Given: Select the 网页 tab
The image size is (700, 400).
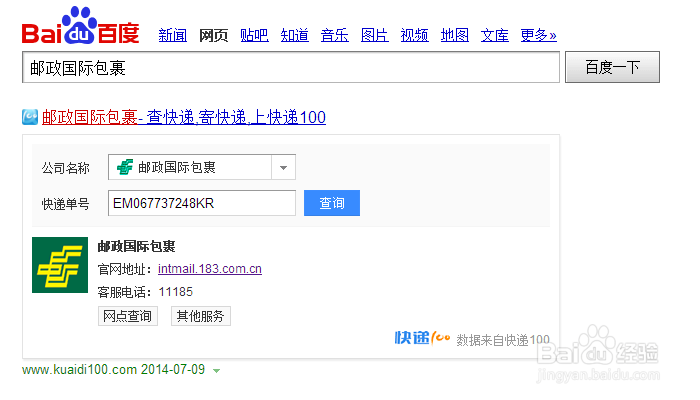Looking at the screenshot, I should pyautogui.click(x=213, y=35).
